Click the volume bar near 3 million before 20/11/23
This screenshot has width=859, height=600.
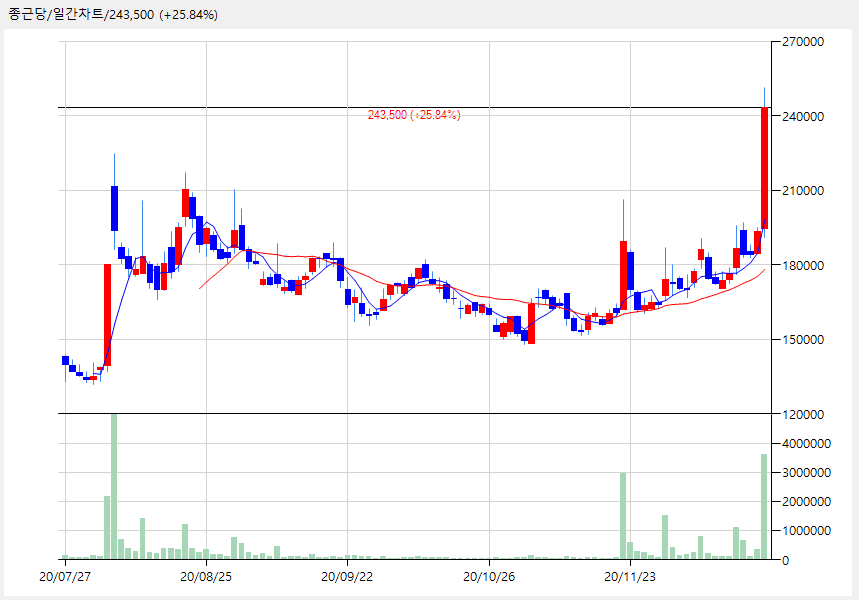tap(623, 516)
